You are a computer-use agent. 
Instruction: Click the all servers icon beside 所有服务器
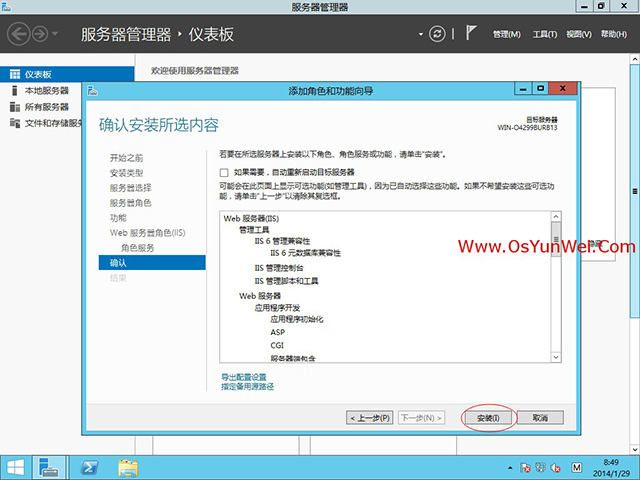tap(15, 107)
